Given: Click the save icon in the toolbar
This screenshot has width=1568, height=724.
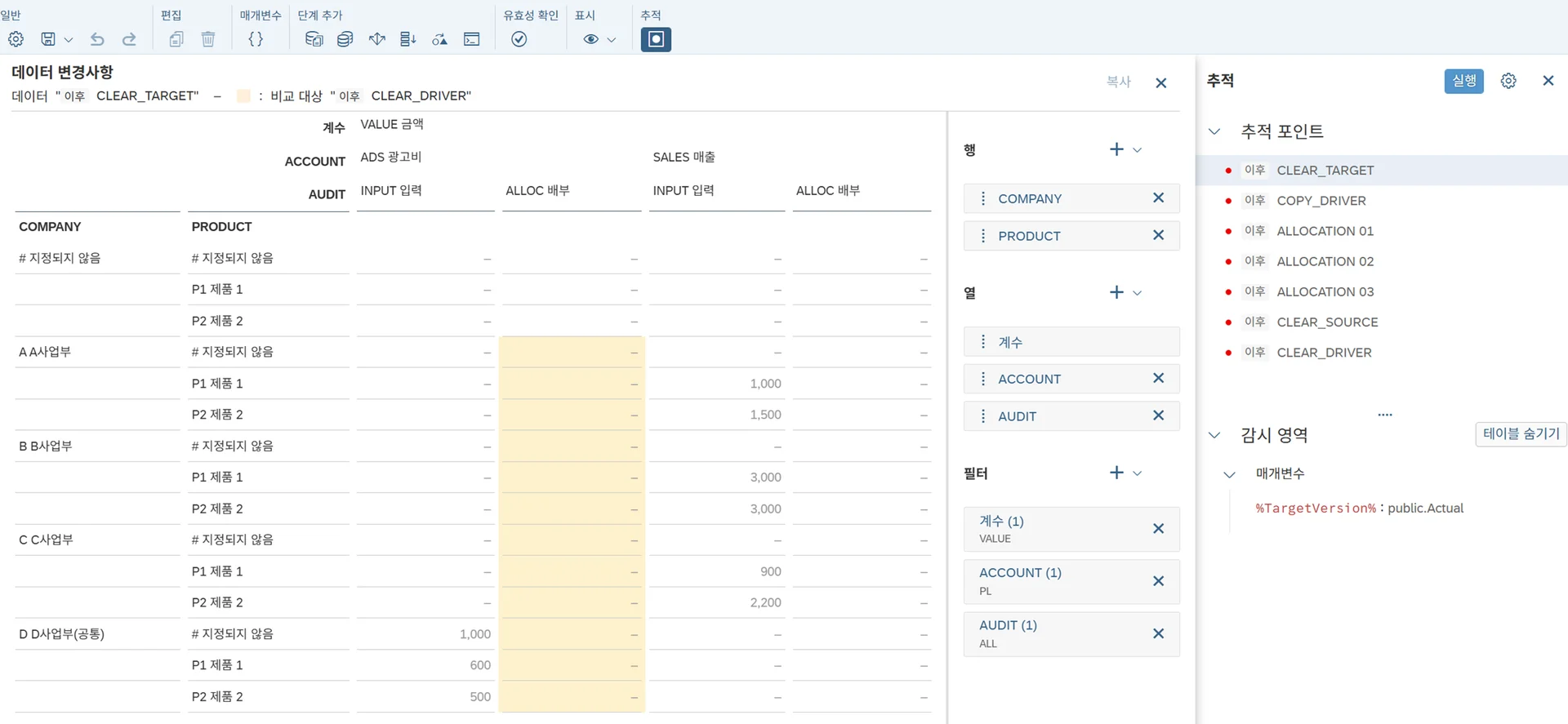Looking at the screenshot, I should click(x=48, y=39).
